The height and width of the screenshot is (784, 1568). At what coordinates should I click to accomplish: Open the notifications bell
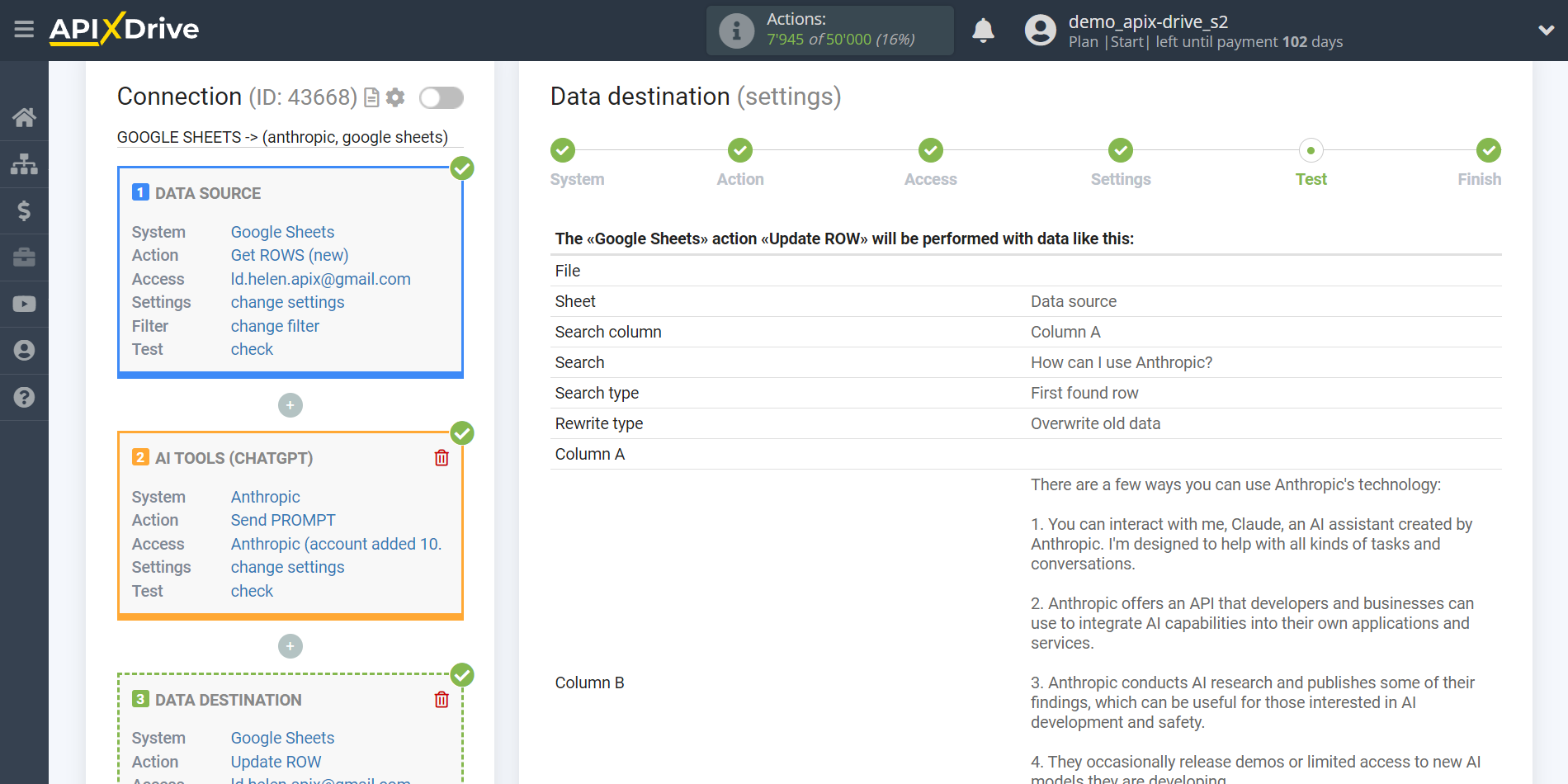(x=983, y=31)
